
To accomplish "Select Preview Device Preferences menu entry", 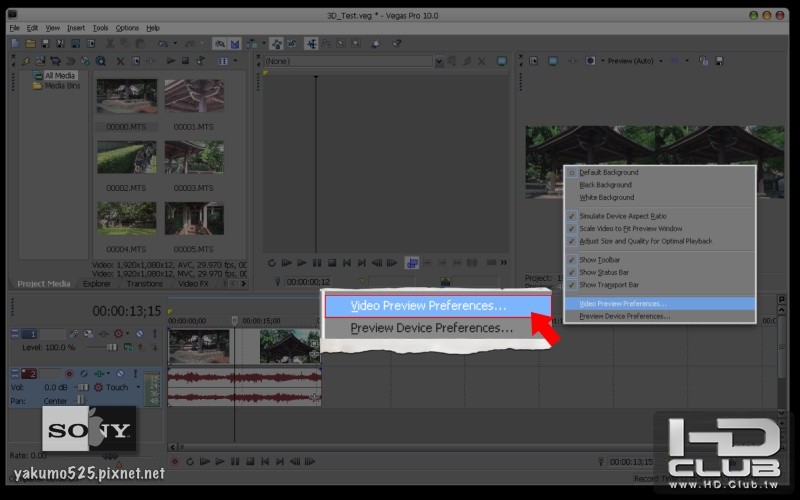I will [624, 316].
